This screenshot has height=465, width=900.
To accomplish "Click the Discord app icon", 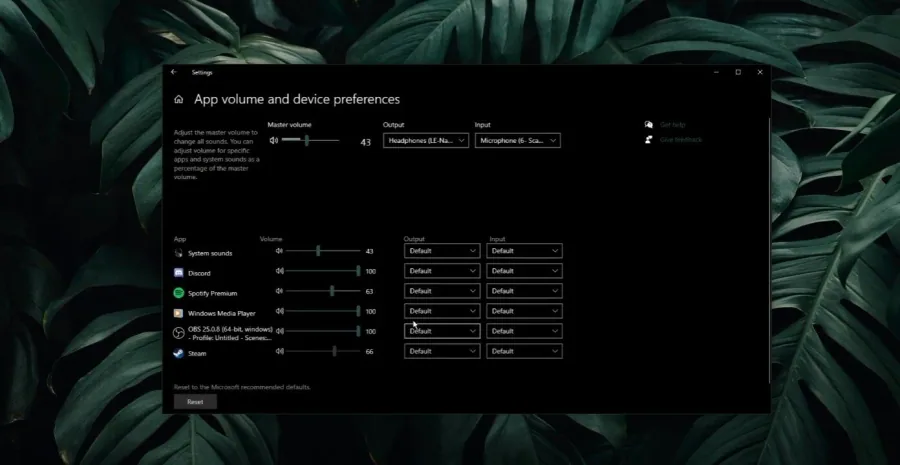I will coord(179,273).
